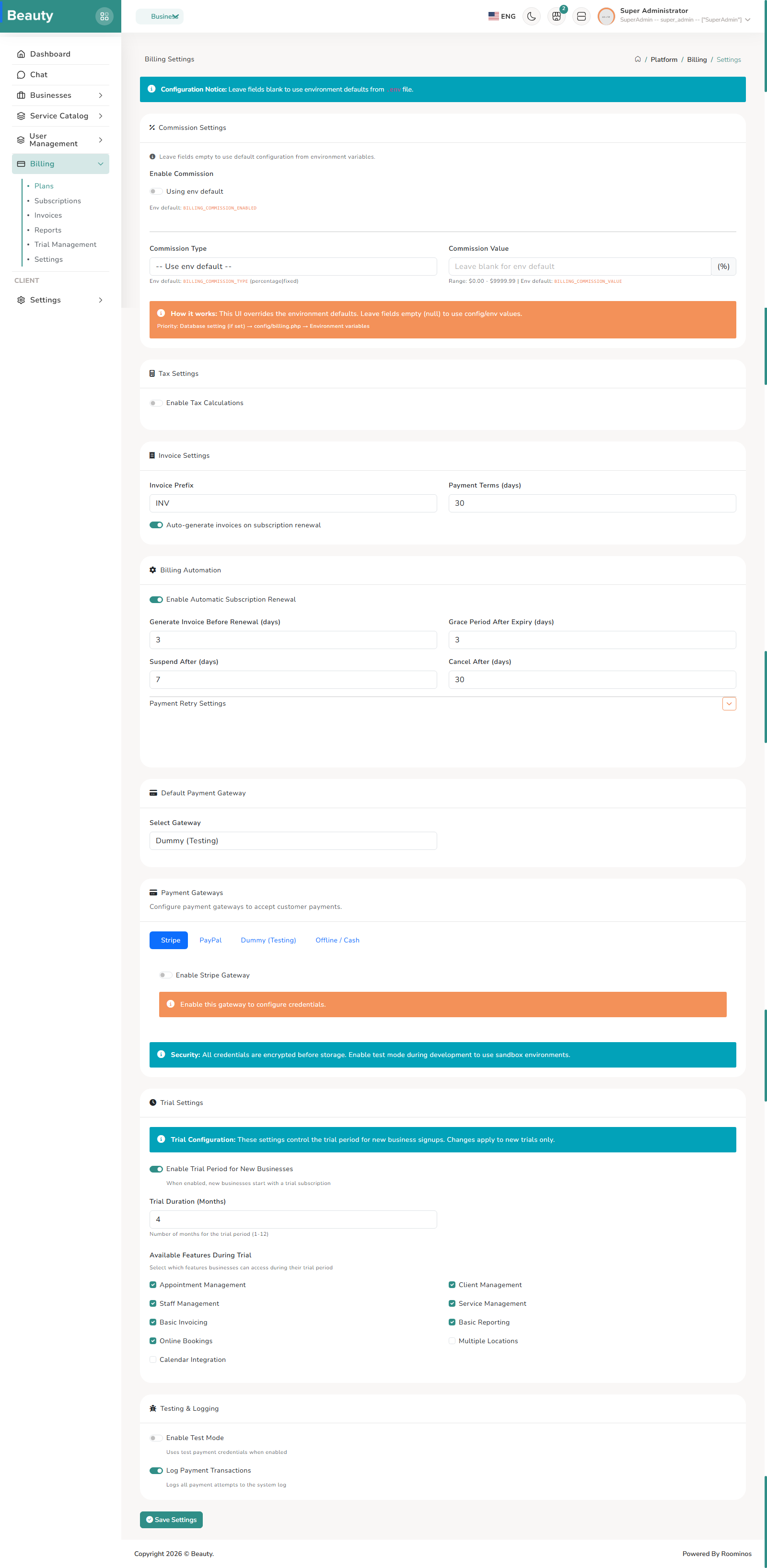The width and height of the screenshot is (767, 1568).
Task: Click the Billing Automation gear icon
Action: tap(153, 570)
